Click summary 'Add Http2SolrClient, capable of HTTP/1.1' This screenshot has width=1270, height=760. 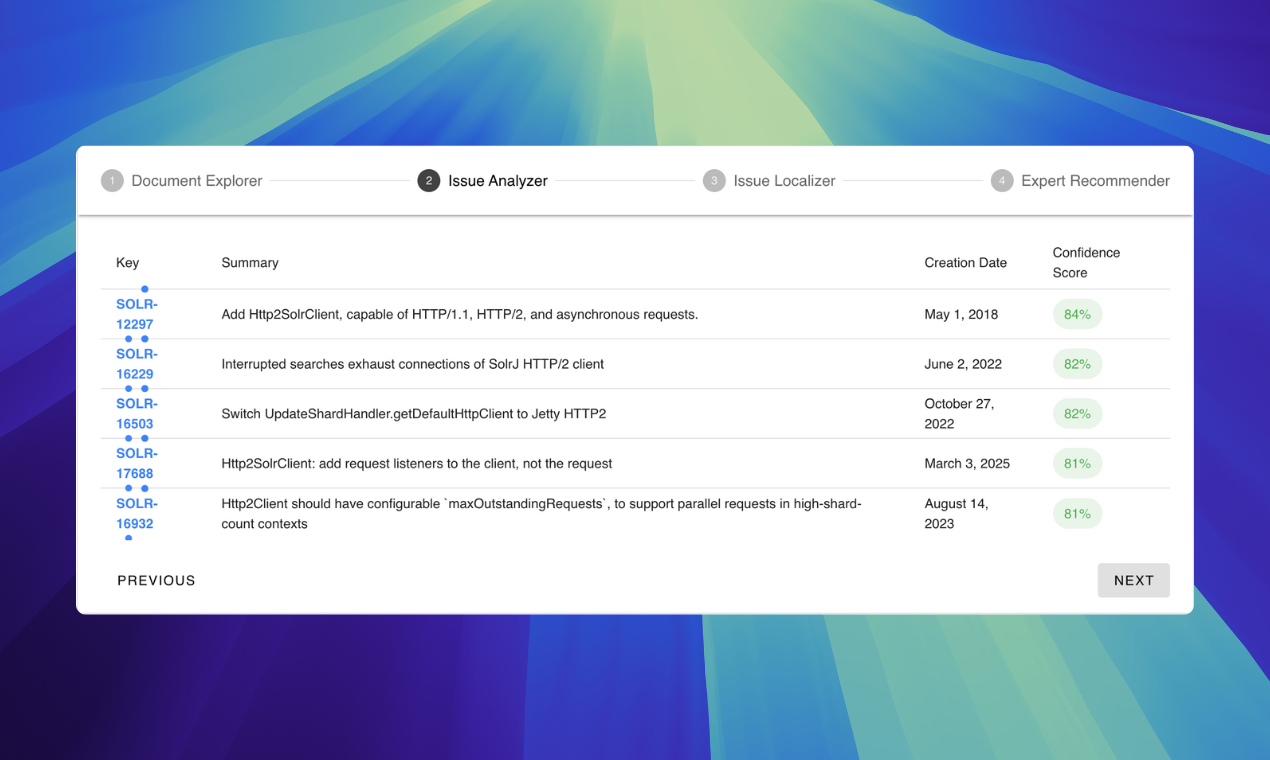coord(459,314)
